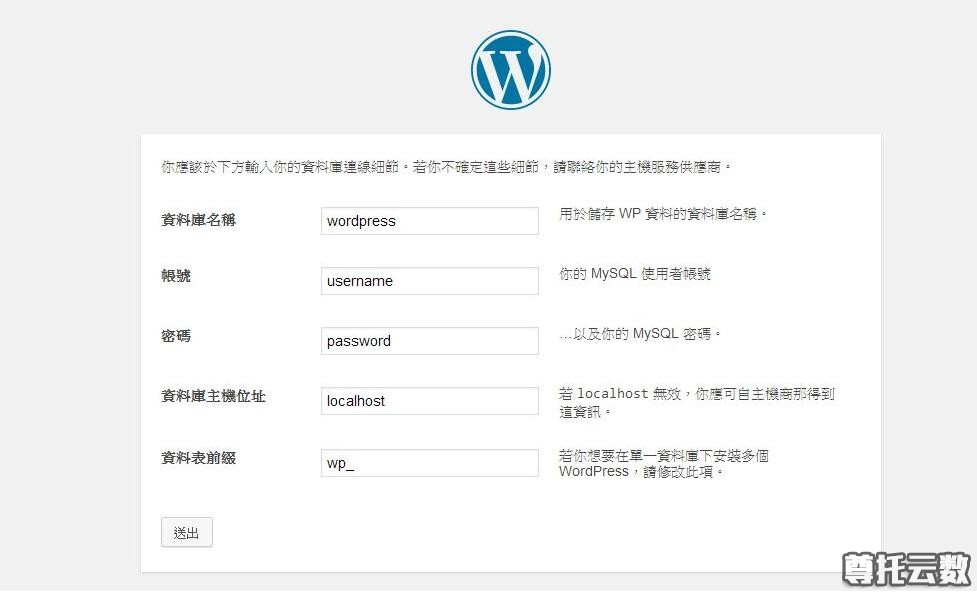Select the 密碼 field label

point(176,336)
